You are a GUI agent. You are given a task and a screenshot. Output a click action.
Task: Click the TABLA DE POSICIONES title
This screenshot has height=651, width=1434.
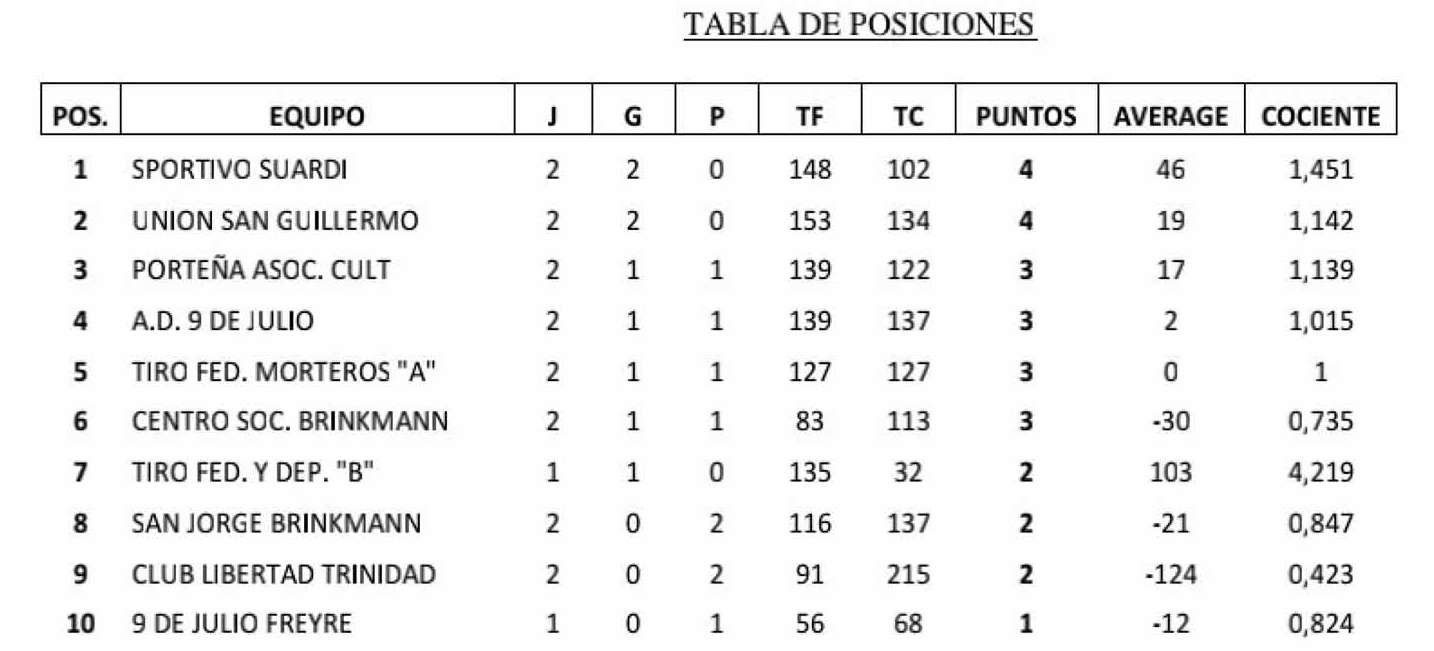pyautogui.click(x=860, y=25)
